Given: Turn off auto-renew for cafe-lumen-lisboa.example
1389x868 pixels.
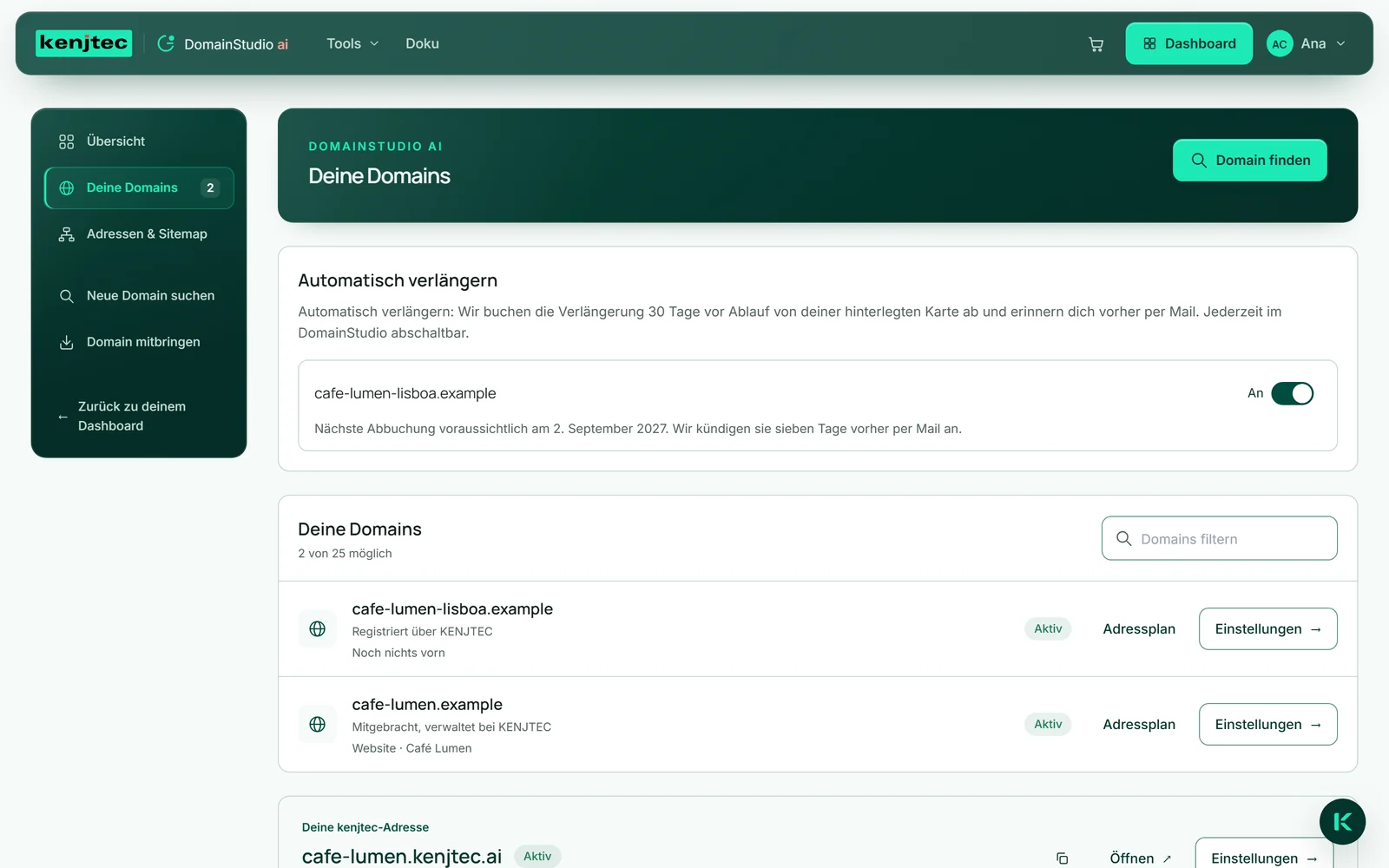Looking at the screenshot, I should click(x=1292, y=393).
